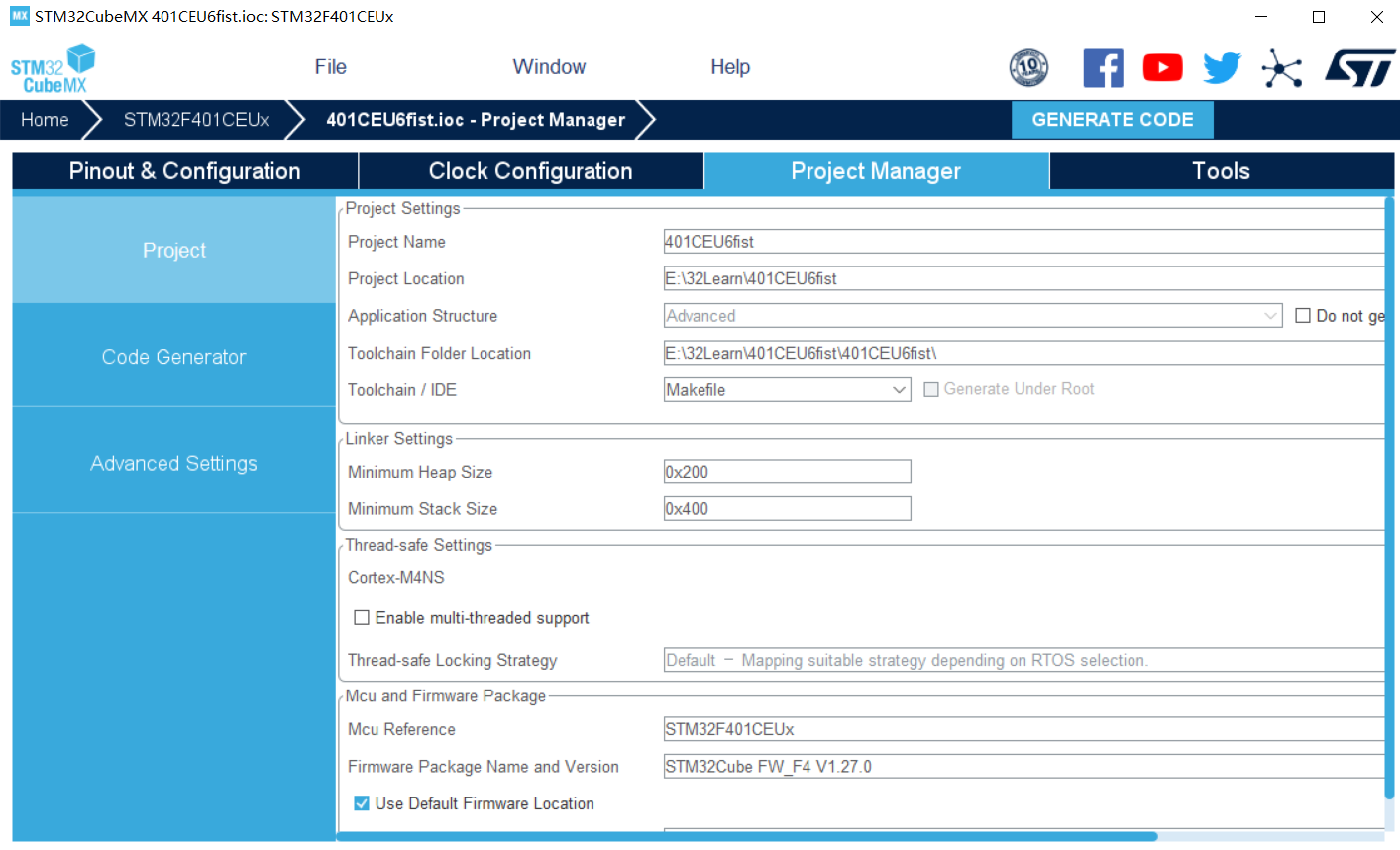The image size is (1400, 850).
Task: Switch to the Tools tab
Action: point(1222,171)
